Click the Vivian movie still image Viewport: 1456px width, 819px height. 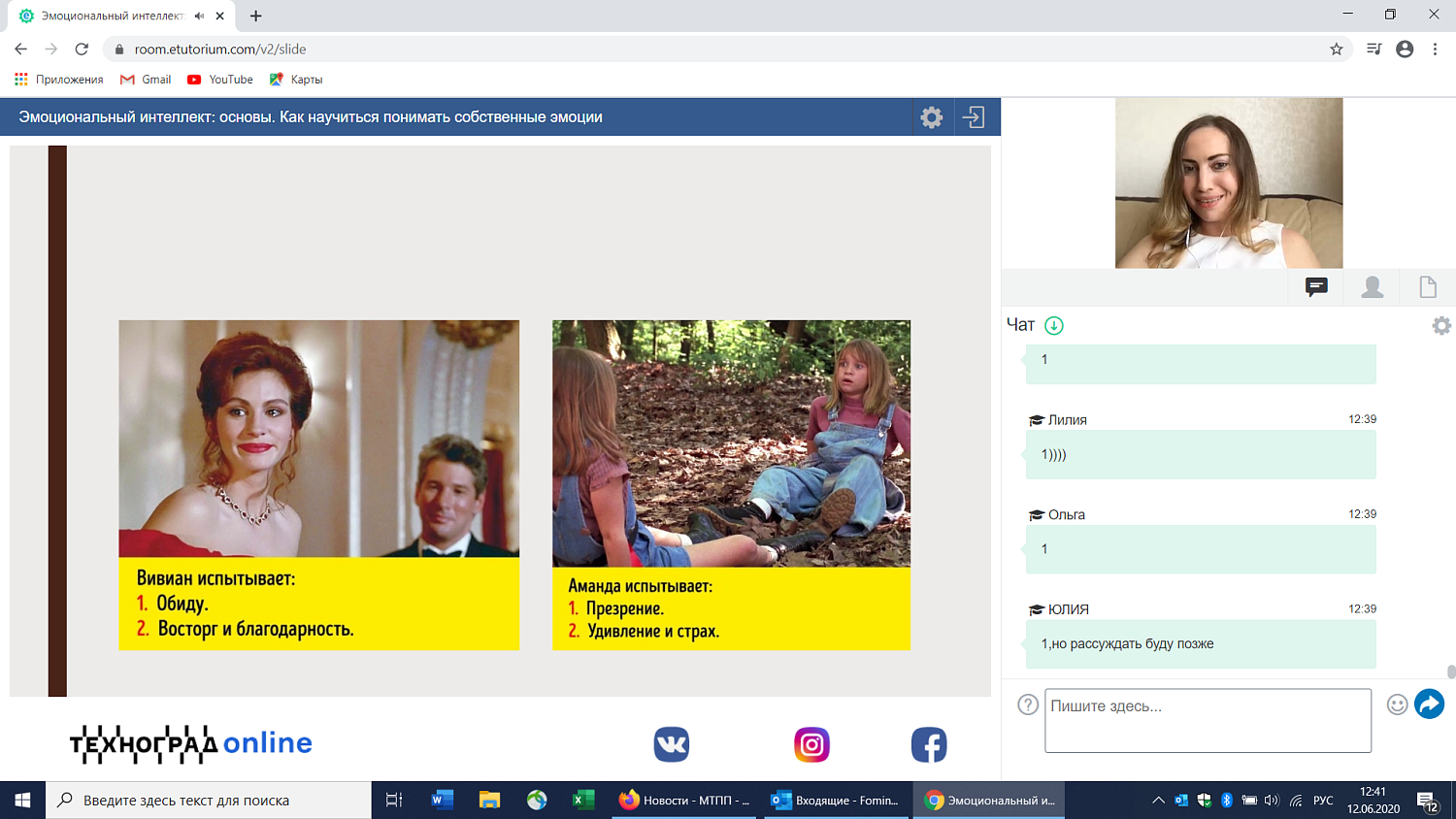click(318, 439)
